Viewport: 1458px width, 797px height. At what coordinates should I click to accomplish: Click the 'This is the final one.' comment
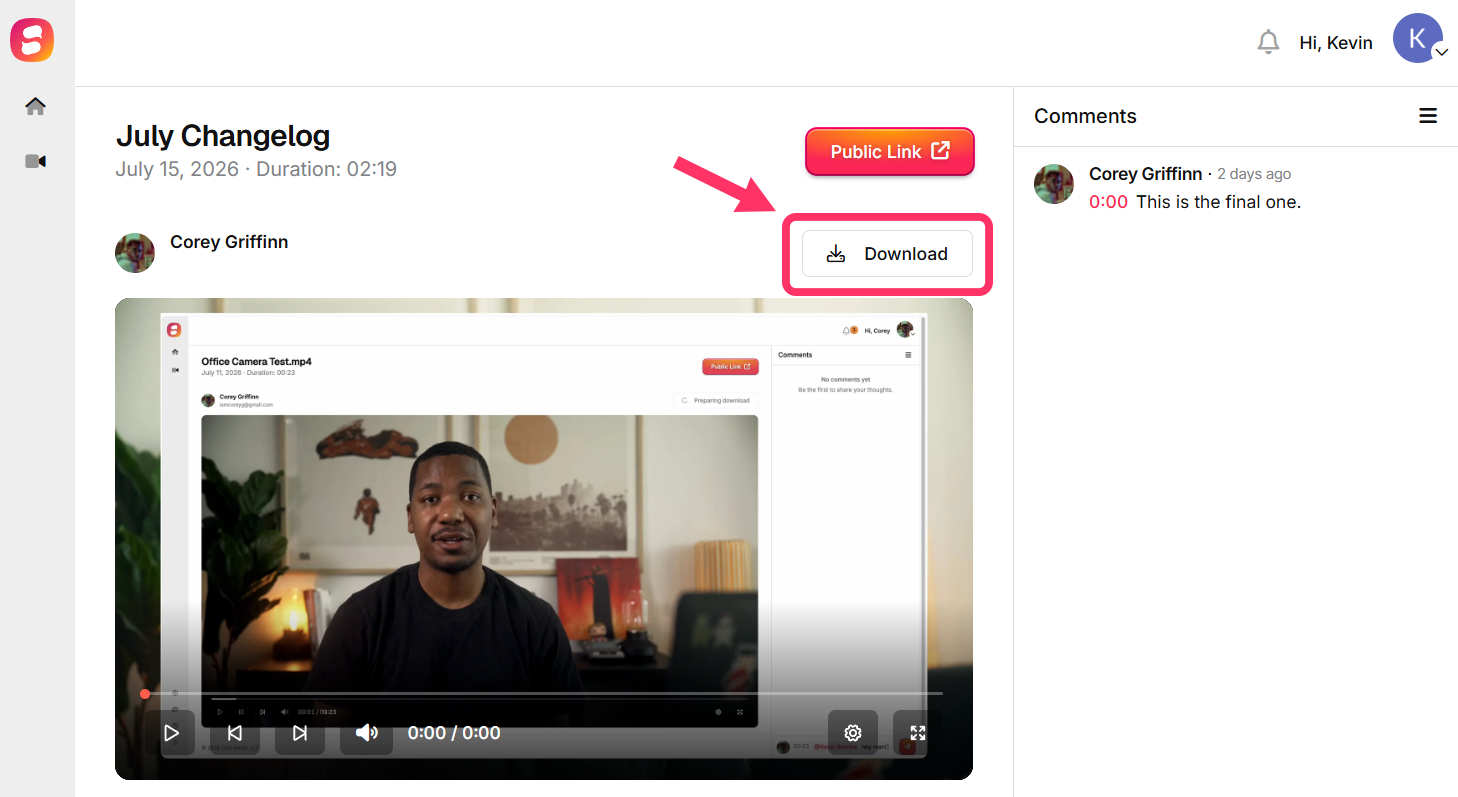click(x=1218, y=202)
